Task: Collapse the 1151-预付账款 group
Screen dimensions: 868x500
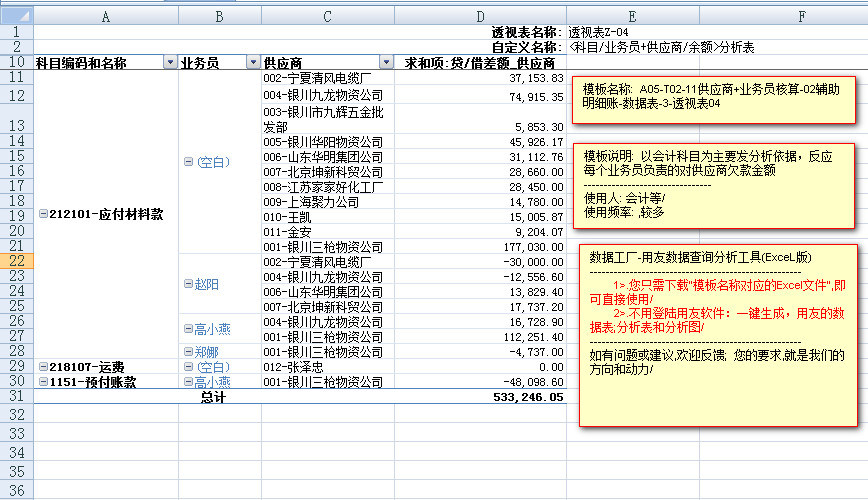Action: pyautogui.click(x=41, y=382)
